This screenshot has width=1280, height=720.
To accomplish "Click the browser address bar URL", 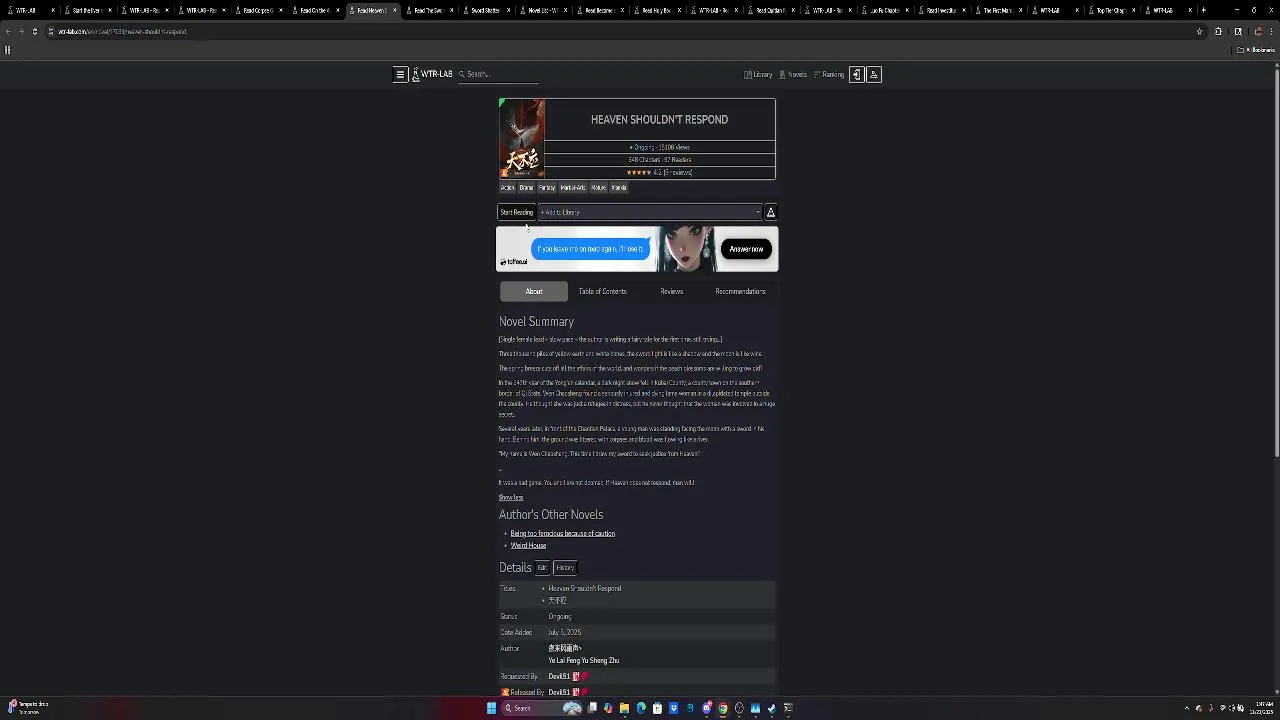I will [122, 31].
